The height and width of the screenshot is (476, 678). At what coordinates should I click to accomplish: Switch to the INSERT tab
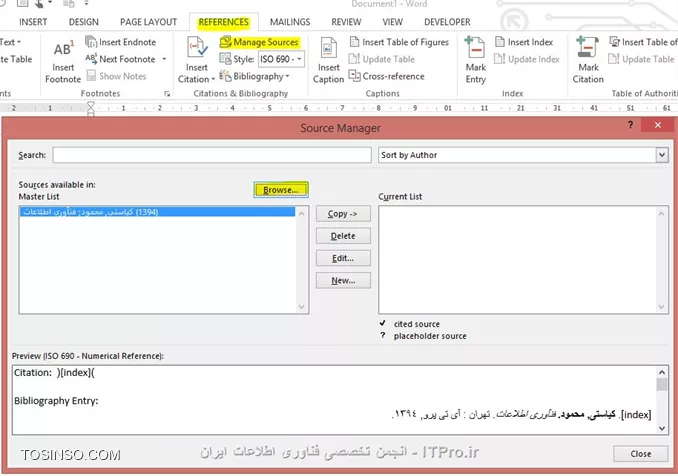[x=33, y=22]
